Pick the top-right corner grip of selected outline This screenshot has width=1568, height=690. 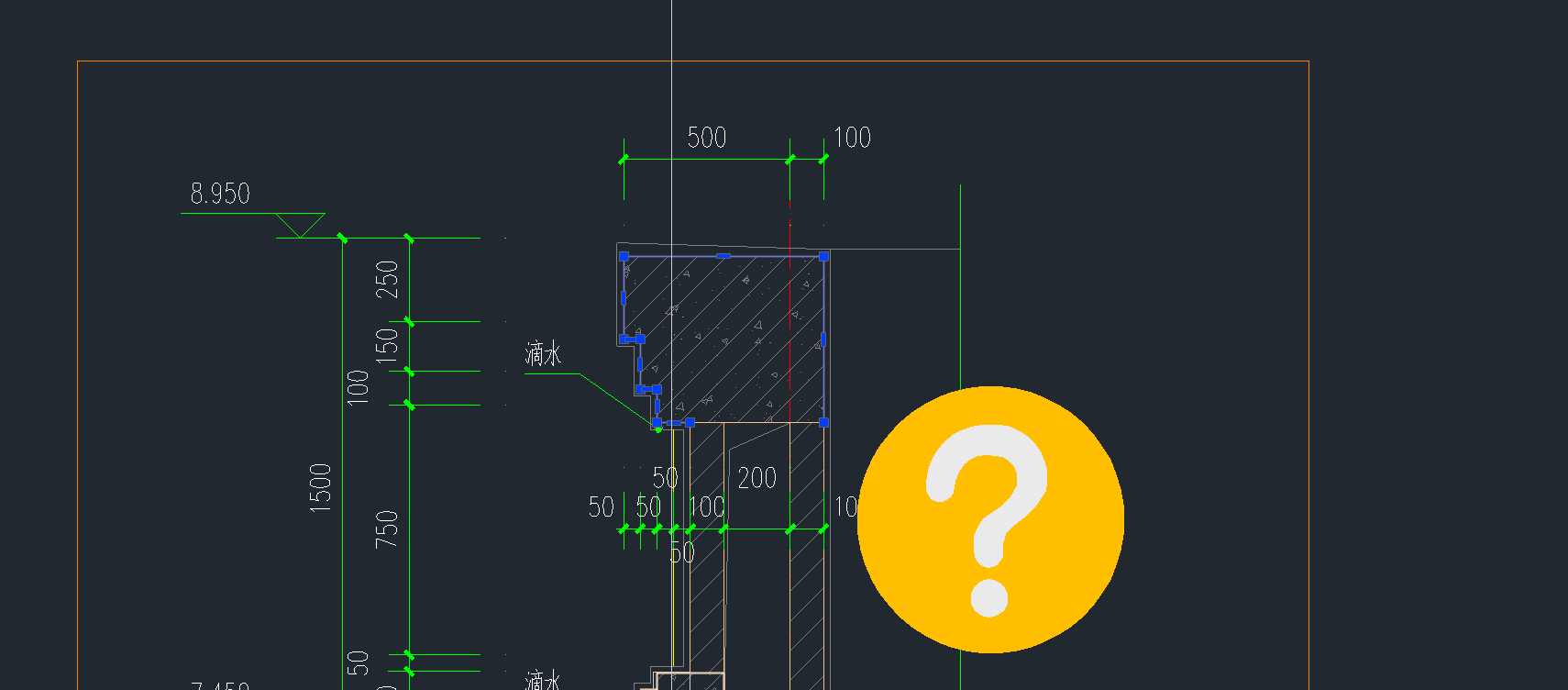[823, 257]
